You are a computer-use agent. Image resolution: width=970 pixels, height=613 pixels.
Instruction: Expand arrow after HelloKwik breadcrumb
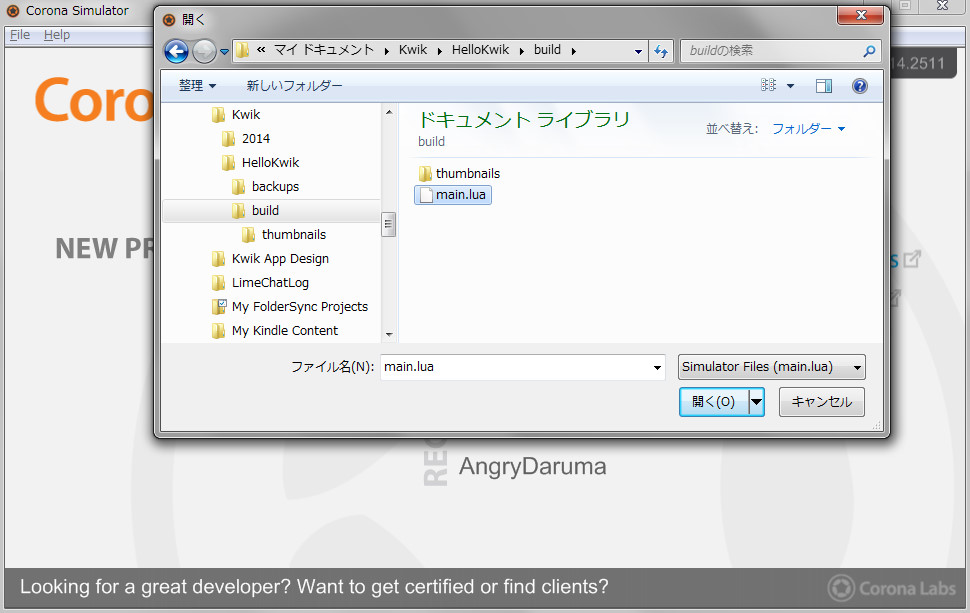[521, 51]
